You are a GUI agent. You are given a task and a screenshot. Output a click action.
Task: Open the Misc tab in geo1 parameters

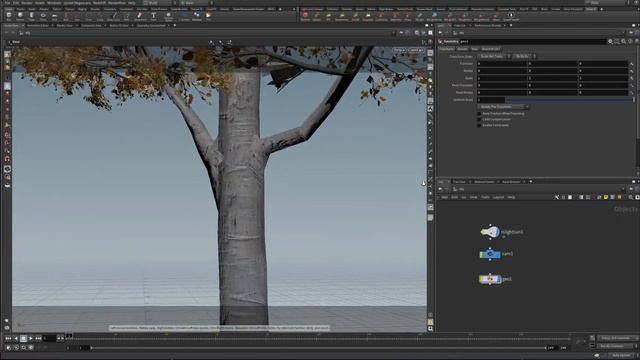click(x=474, y=49)
